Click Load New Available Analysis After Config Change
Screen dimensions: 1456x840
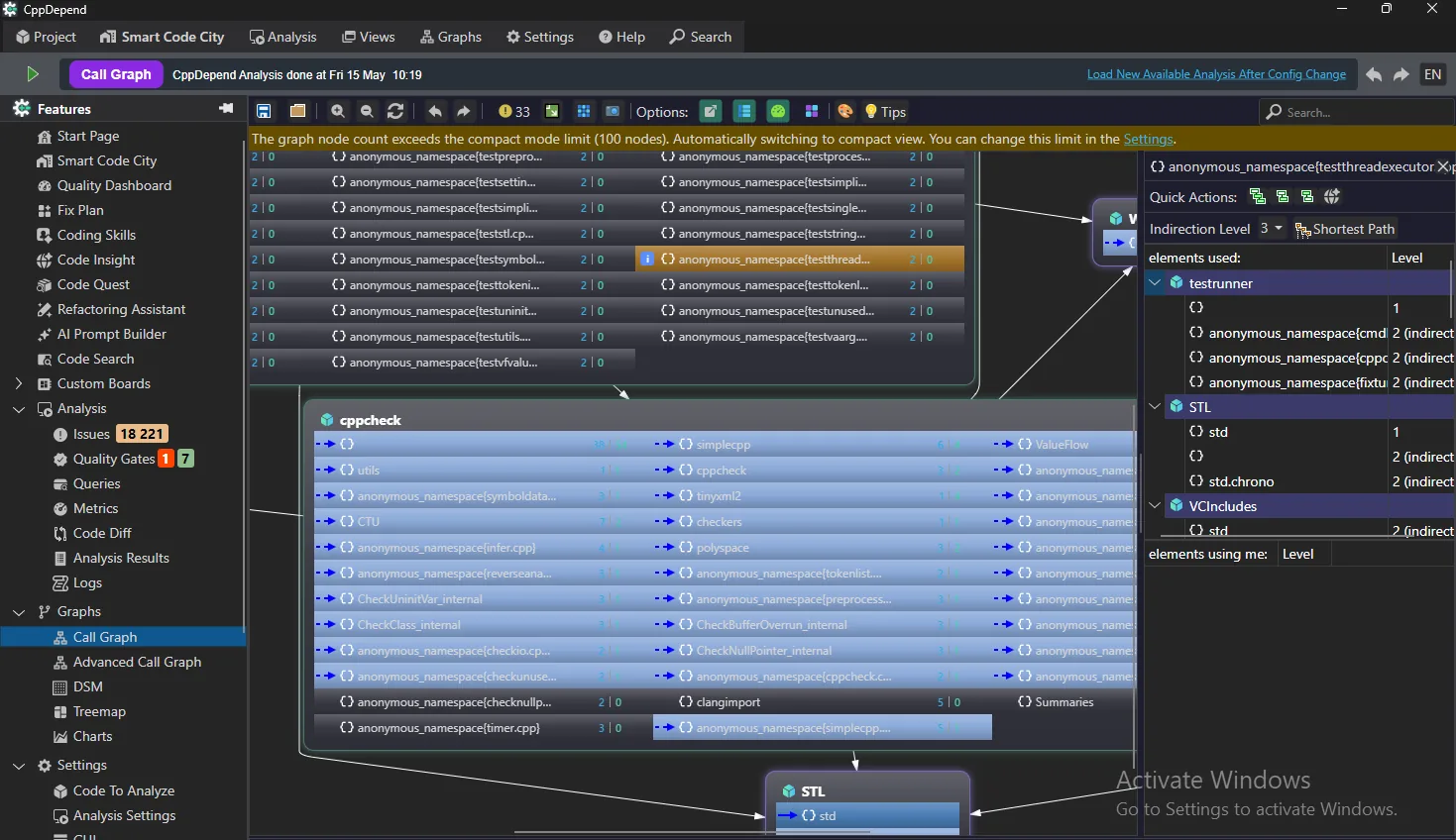pyautogui.click(x=1216, y=74)
